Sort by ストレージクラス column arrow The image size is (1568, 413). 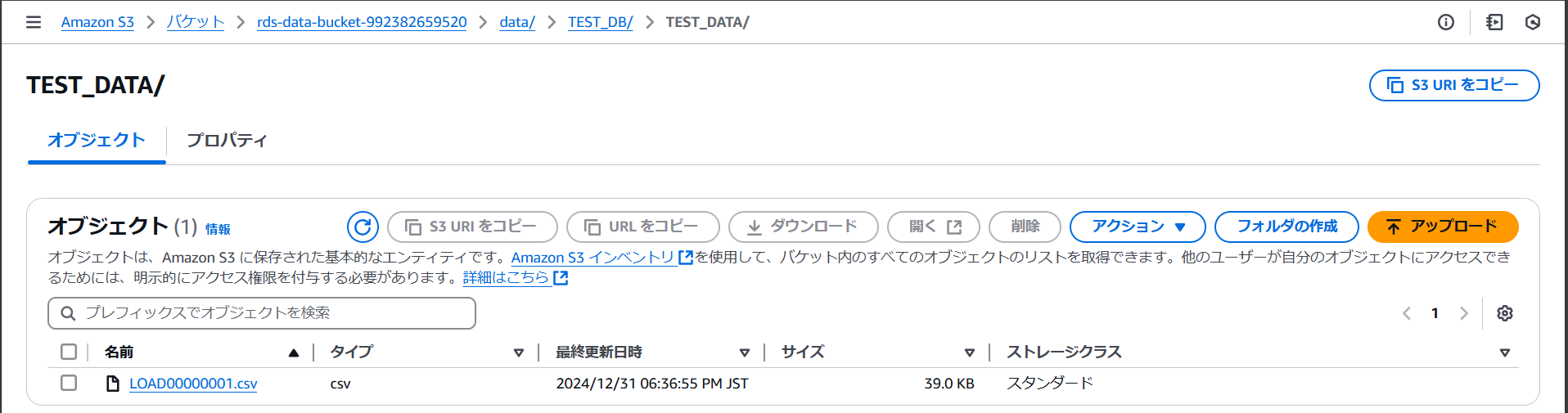tap(1504, 352)
